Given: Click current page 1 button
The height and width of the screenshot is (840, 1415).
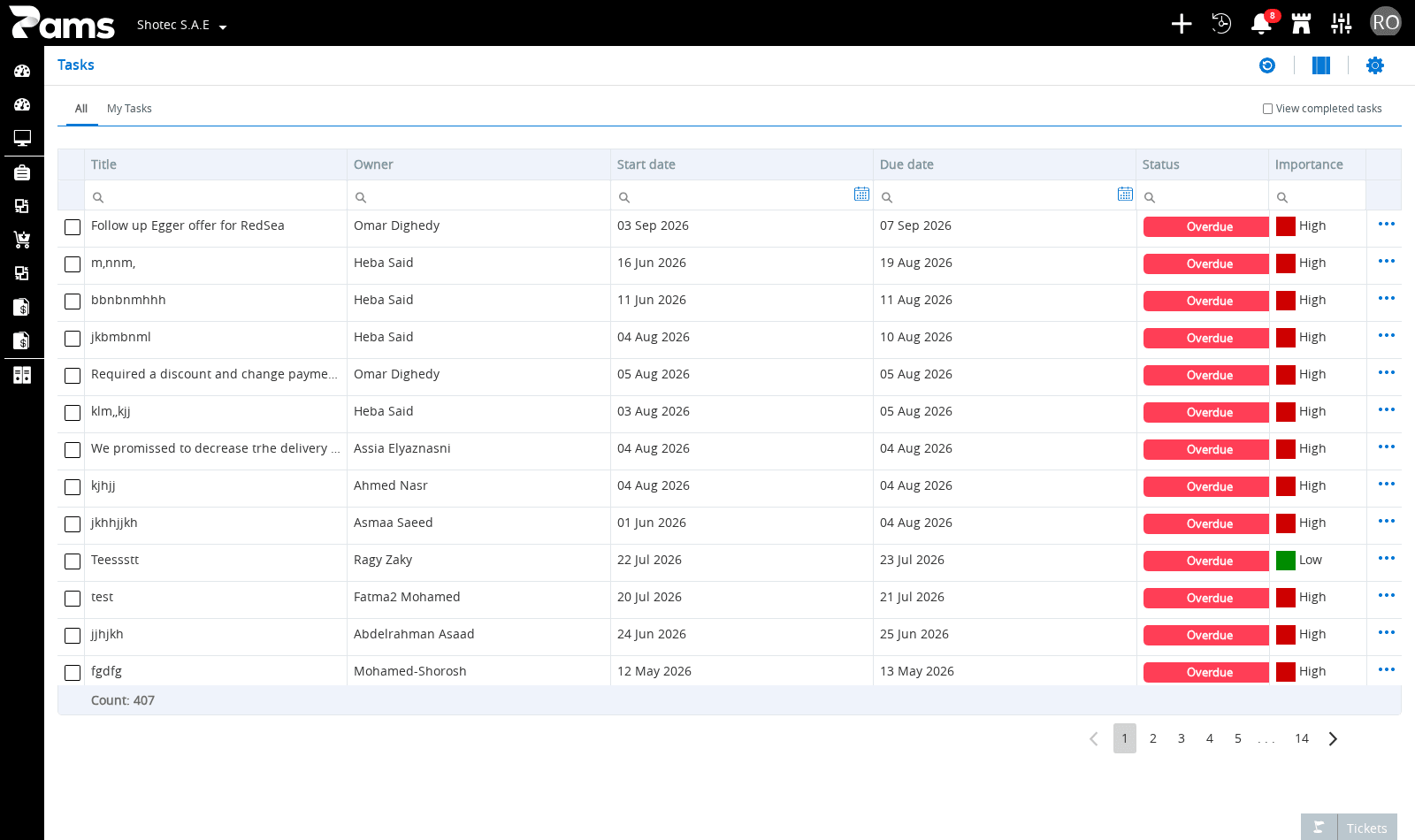Looking at the screenshot, I should coord(1125,738).
